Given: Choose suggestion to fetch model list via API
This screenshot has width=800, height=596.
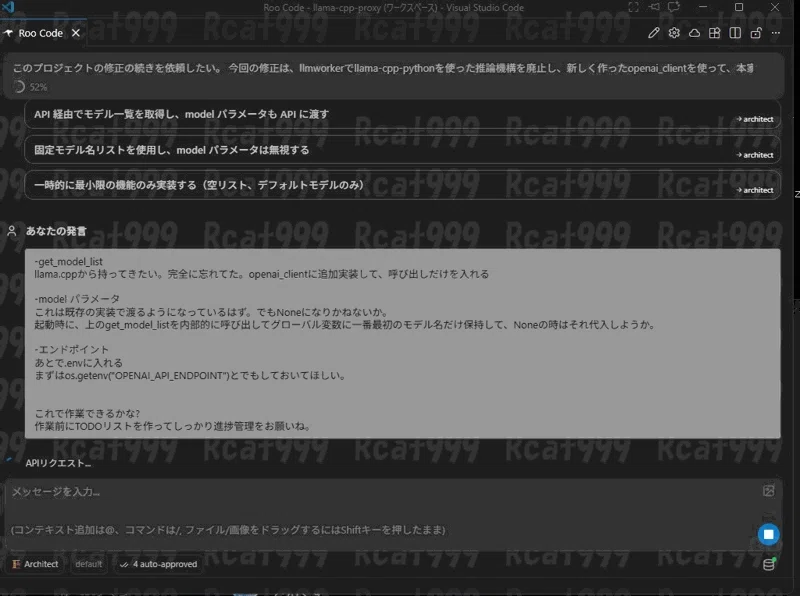Looking at the screenshot, I should click(403, 114).
